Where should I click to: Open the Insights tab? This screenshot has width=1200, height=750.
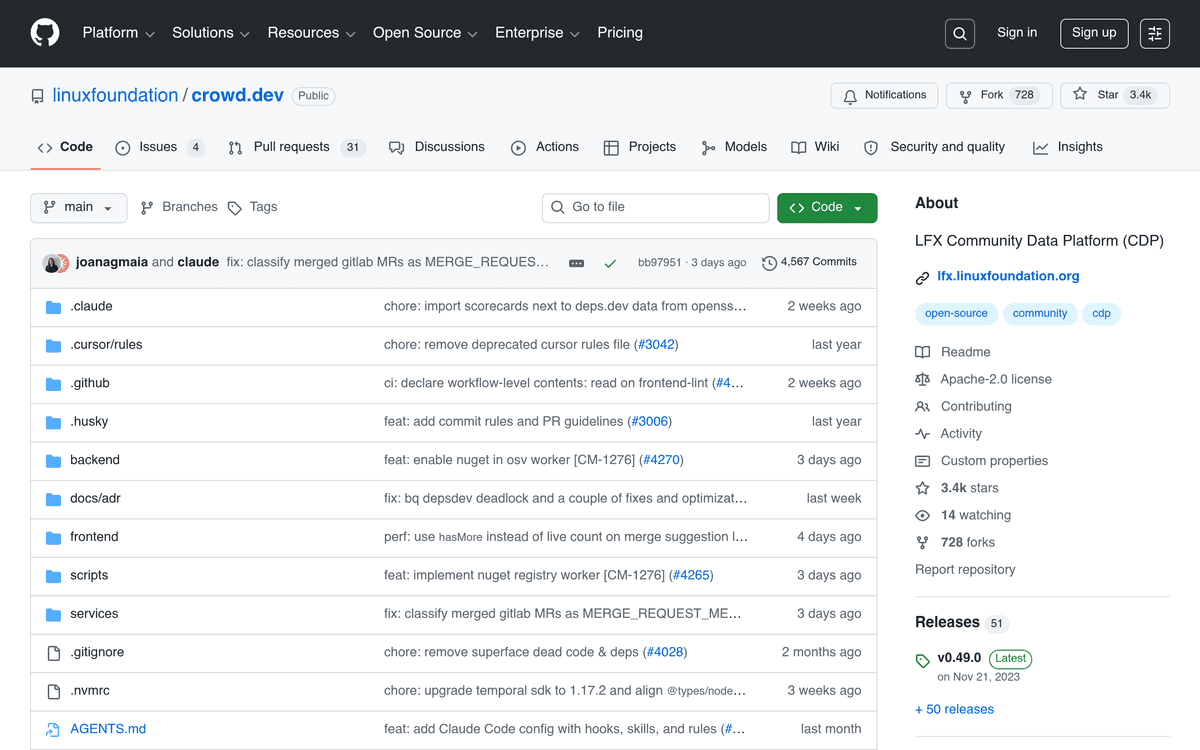[1068, 147]
